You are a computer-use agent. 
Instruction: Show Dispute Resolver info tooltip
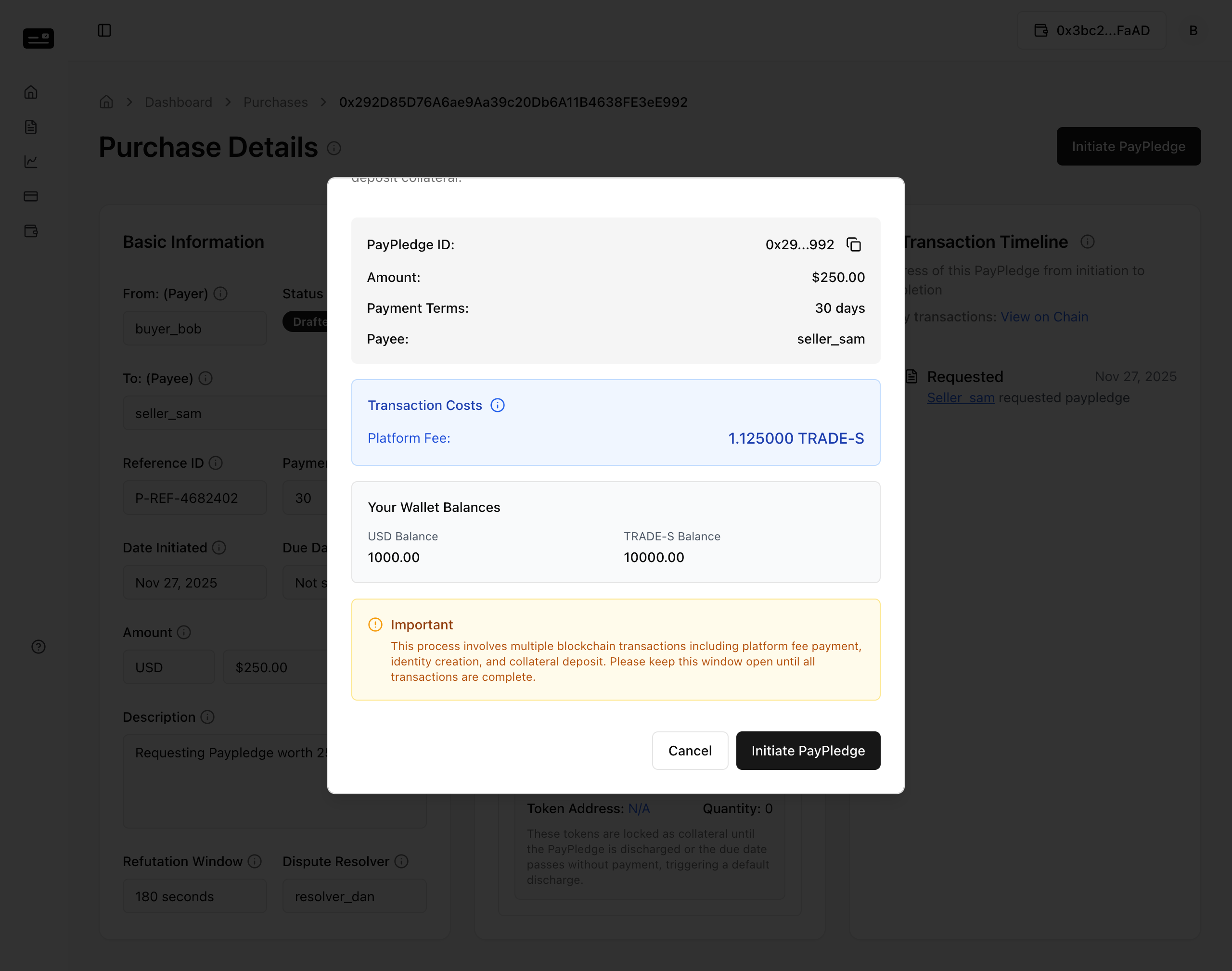tap(402, 862)
